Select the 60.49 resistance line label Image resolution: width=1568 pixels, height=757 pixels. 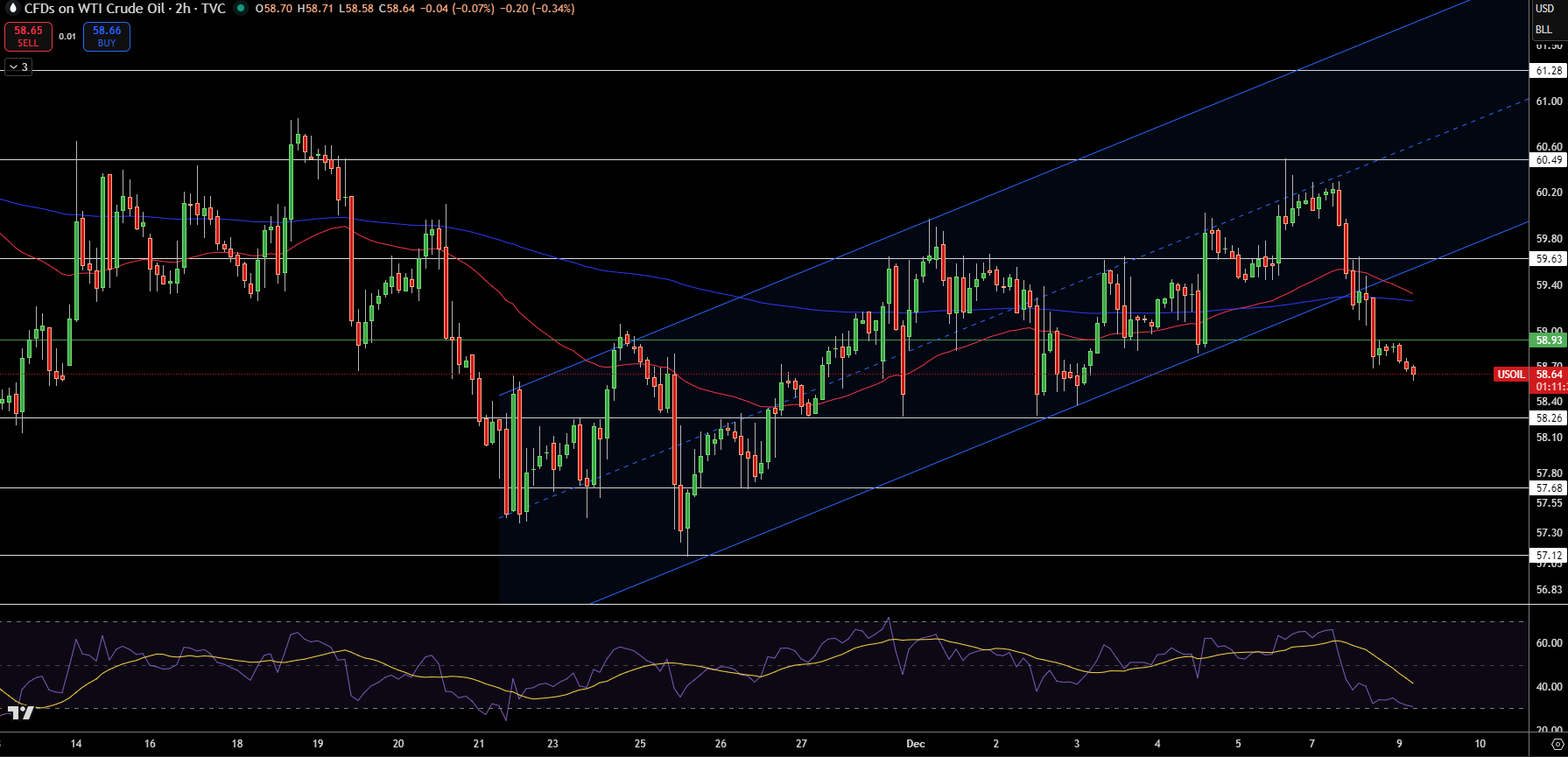click(x=1549, y=160)
